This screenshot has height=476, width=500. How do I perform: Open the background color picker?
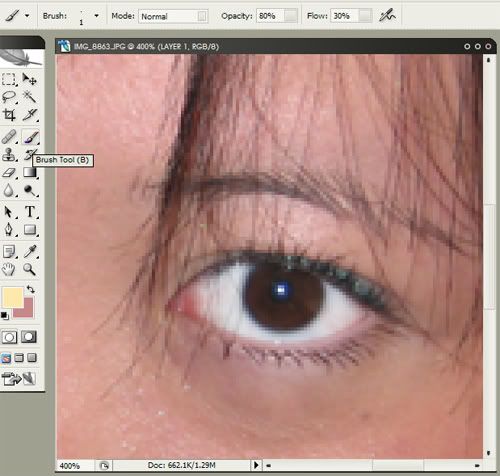click(x=27, y=312)
